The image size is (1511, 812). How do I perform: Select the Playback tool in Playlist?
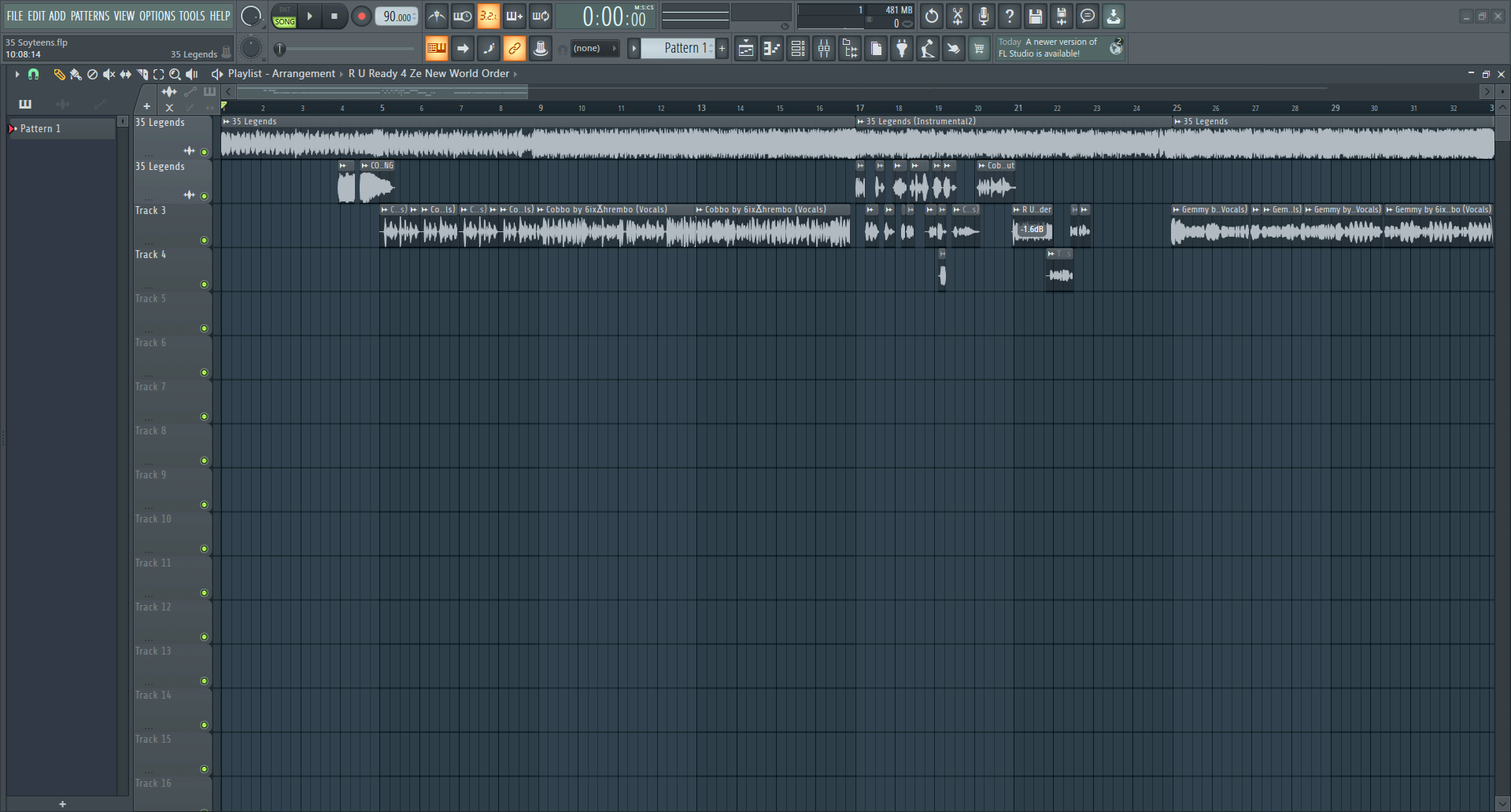191,74
